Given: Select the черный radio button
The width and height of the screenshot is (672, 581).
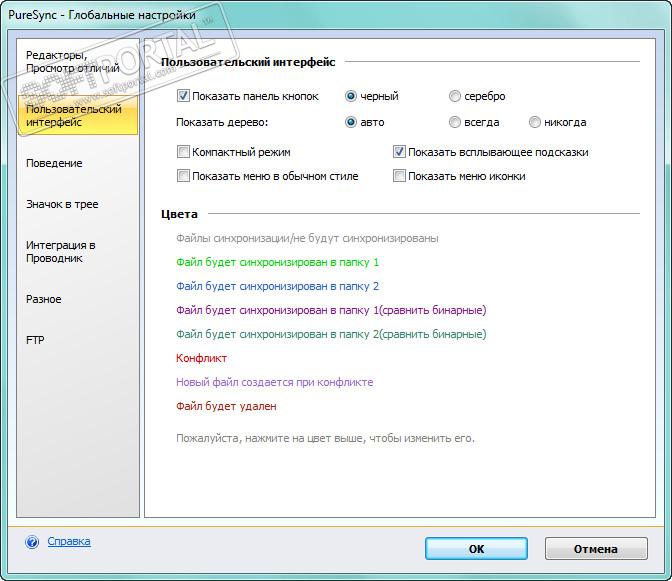Looking at the screenshot, I should click(x=351, y=96).
